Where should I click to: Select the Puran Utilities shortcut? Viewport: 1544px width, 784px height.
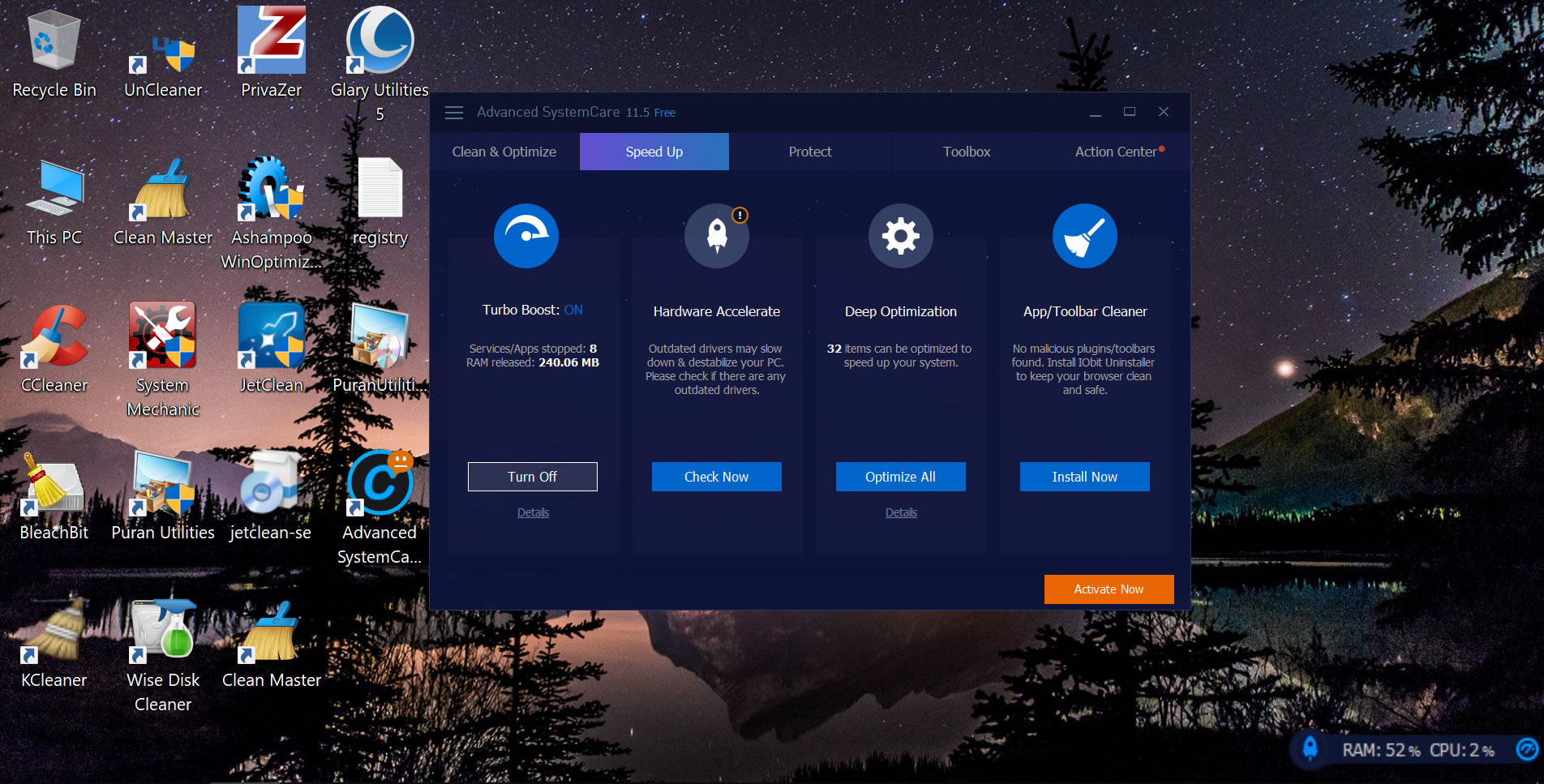(163, 498)
